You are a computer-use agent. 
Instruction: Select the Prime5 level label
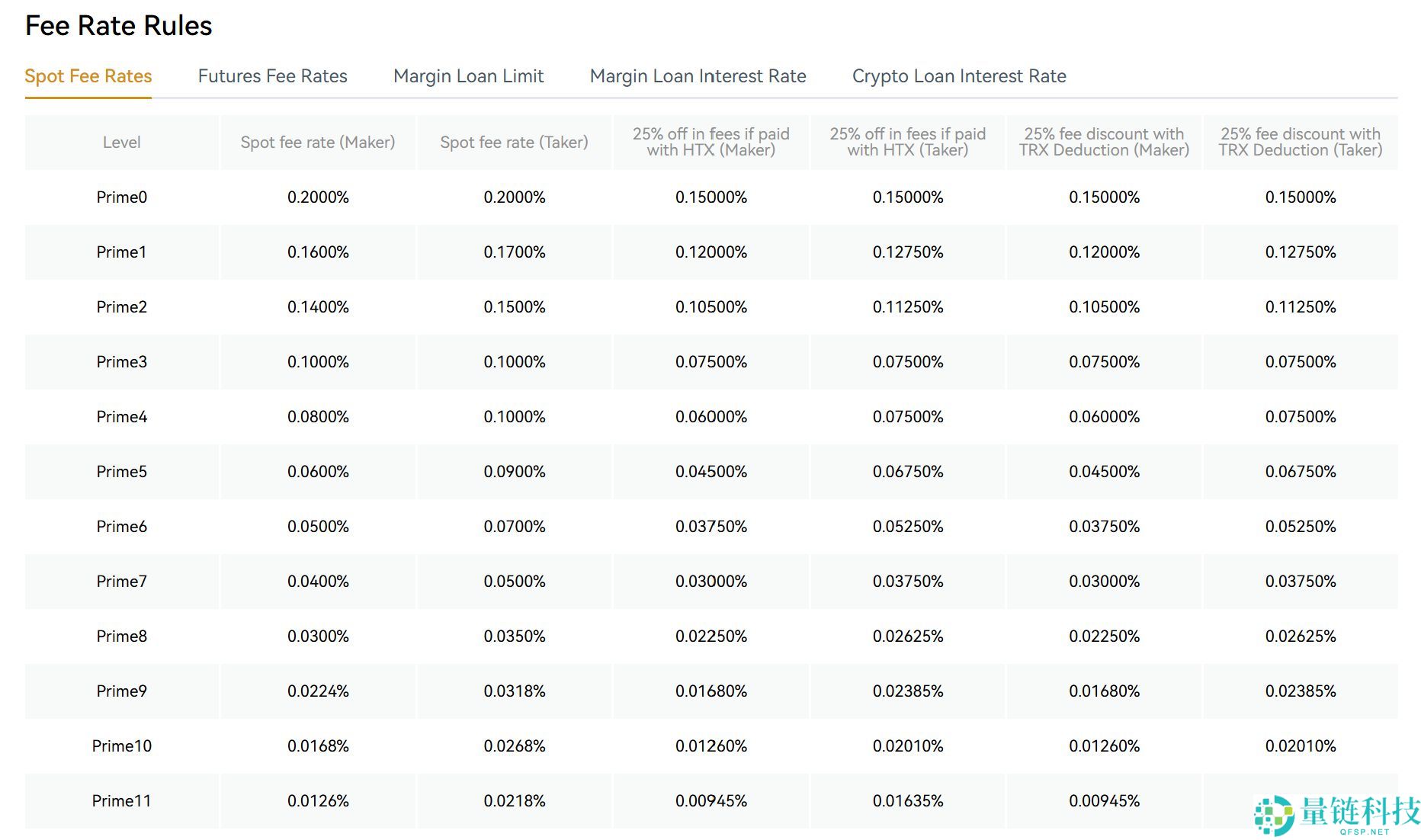[122, 472]
